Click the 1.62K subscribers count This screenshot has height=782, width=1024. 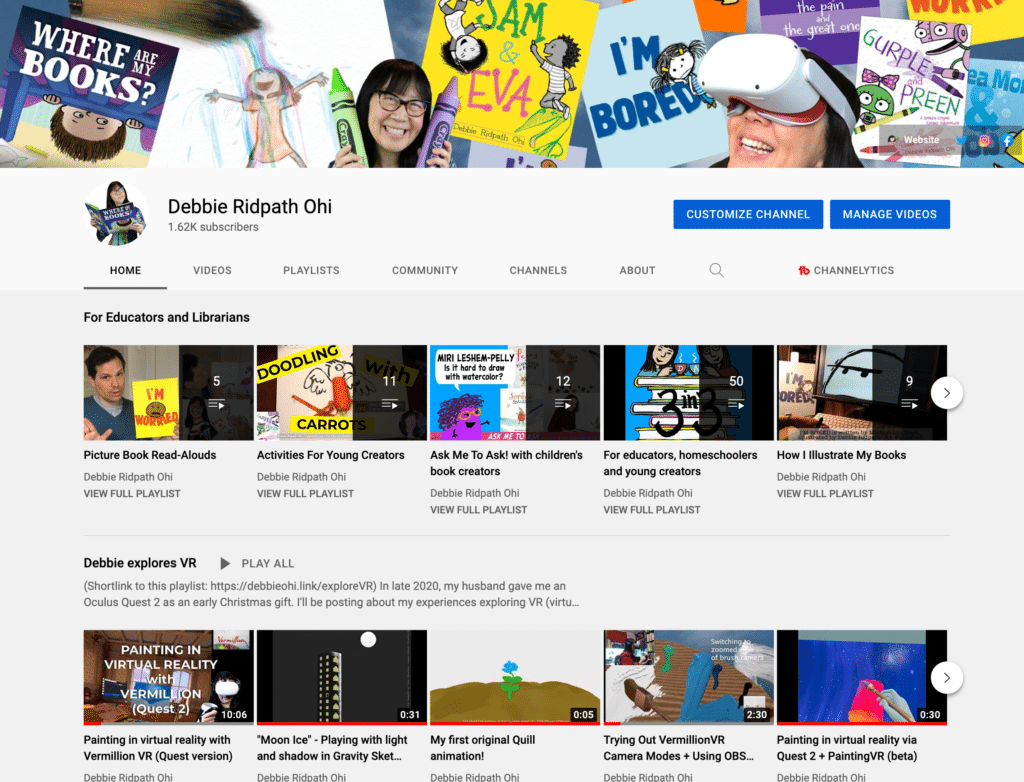pos(213,227)
